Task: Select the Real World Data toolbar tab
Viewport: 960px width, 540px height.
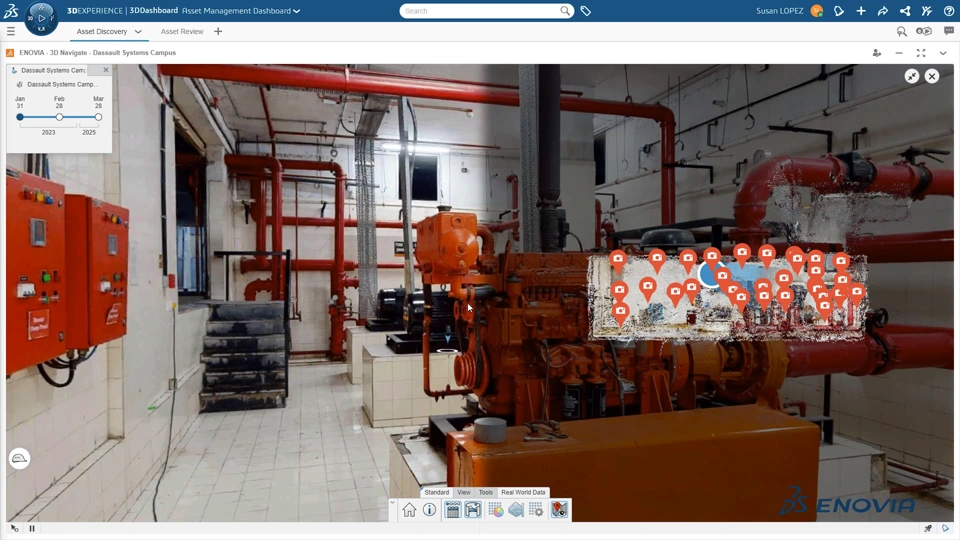Action: (523, 492)
